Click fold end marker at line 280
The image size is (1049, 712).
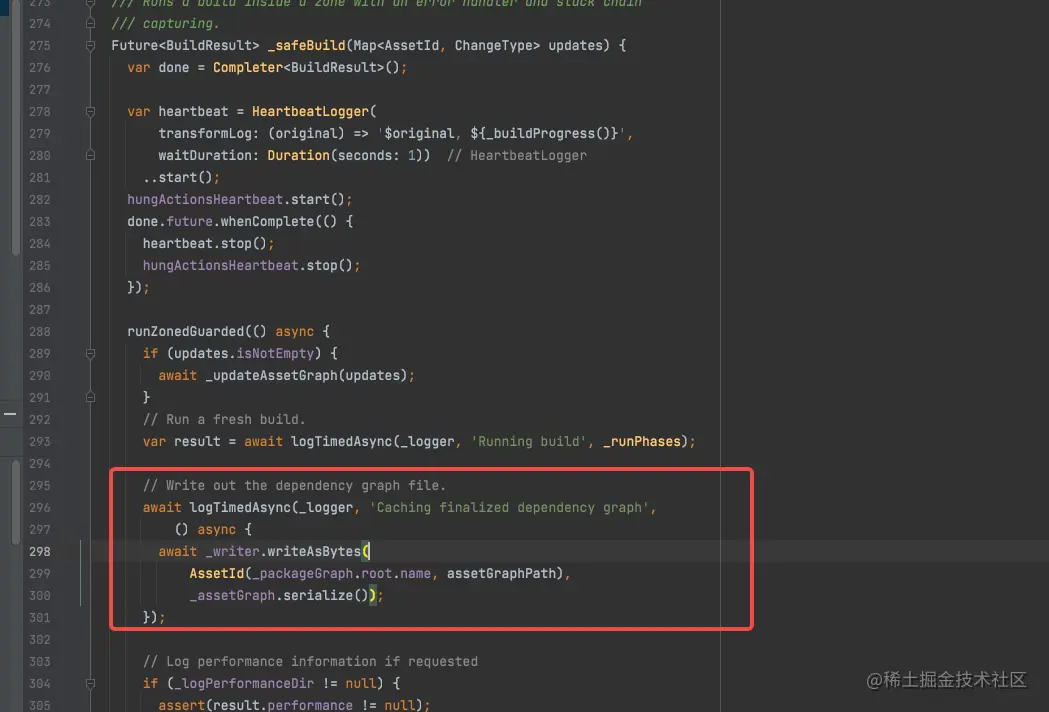click(x=90, y=155)
